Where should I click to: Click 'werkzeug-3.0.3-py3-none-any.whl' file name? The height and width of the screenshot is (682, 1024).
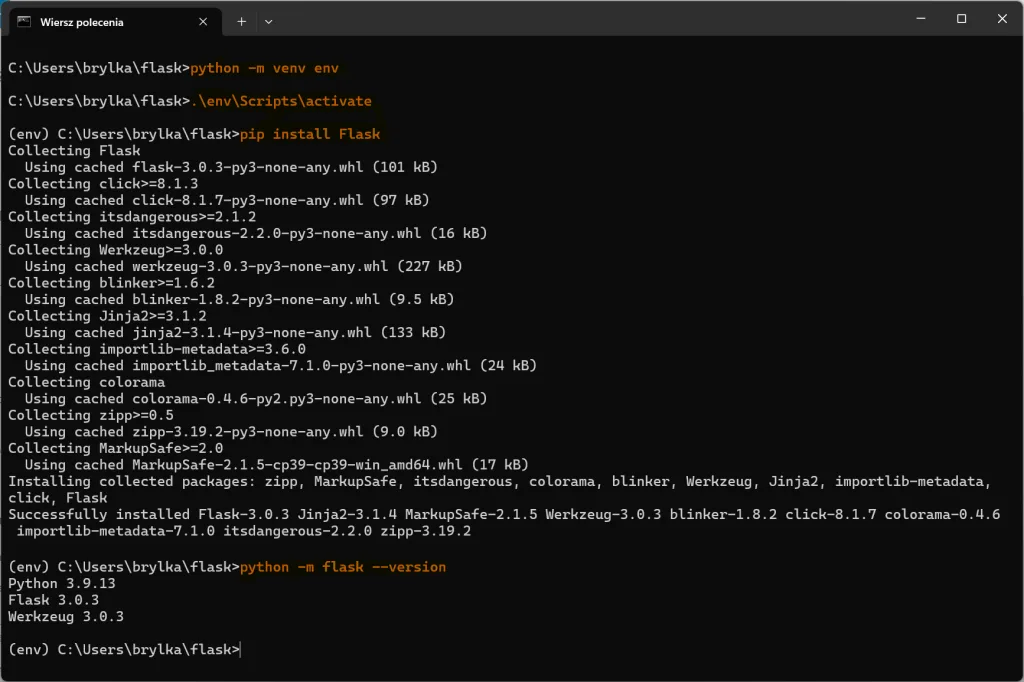click(260, 267)
